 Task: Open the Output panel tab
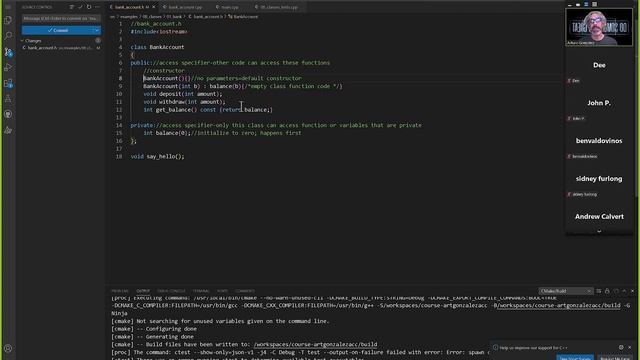pos(143,291)
